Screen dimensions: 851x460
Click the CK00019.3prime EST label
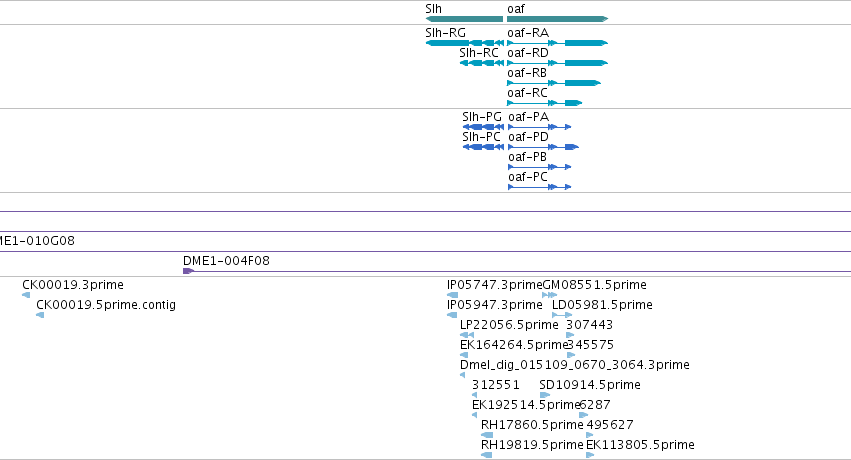click(x=73, y=285)
